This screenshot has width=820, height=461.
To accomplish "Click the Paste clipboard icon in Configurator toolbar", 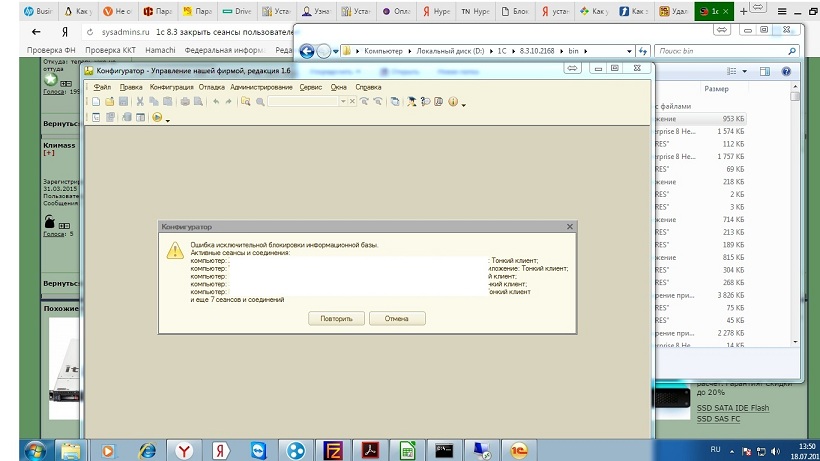I will pyautogui.click(x=167, y=101).
